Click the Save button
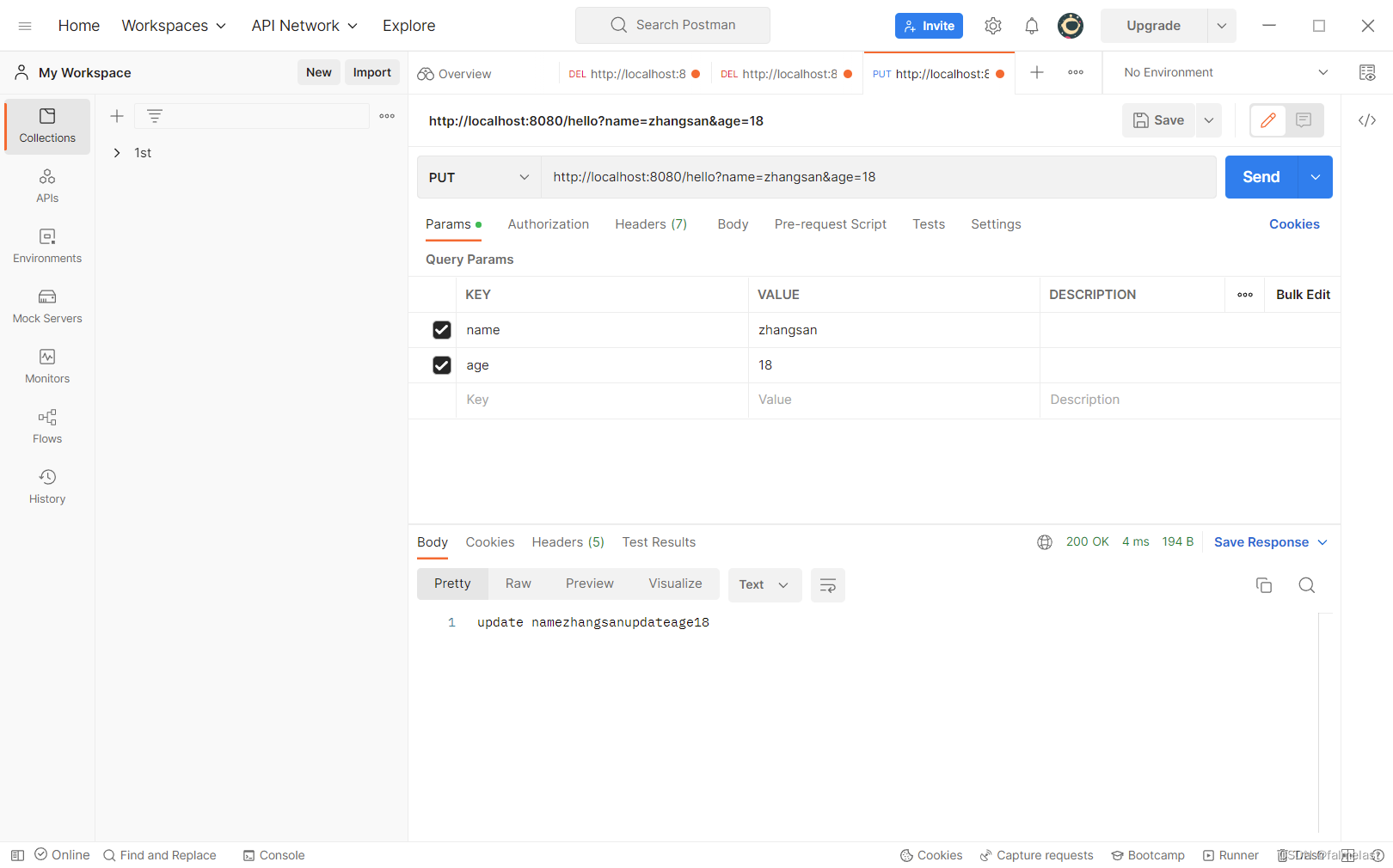 [x=1158, y=120]
